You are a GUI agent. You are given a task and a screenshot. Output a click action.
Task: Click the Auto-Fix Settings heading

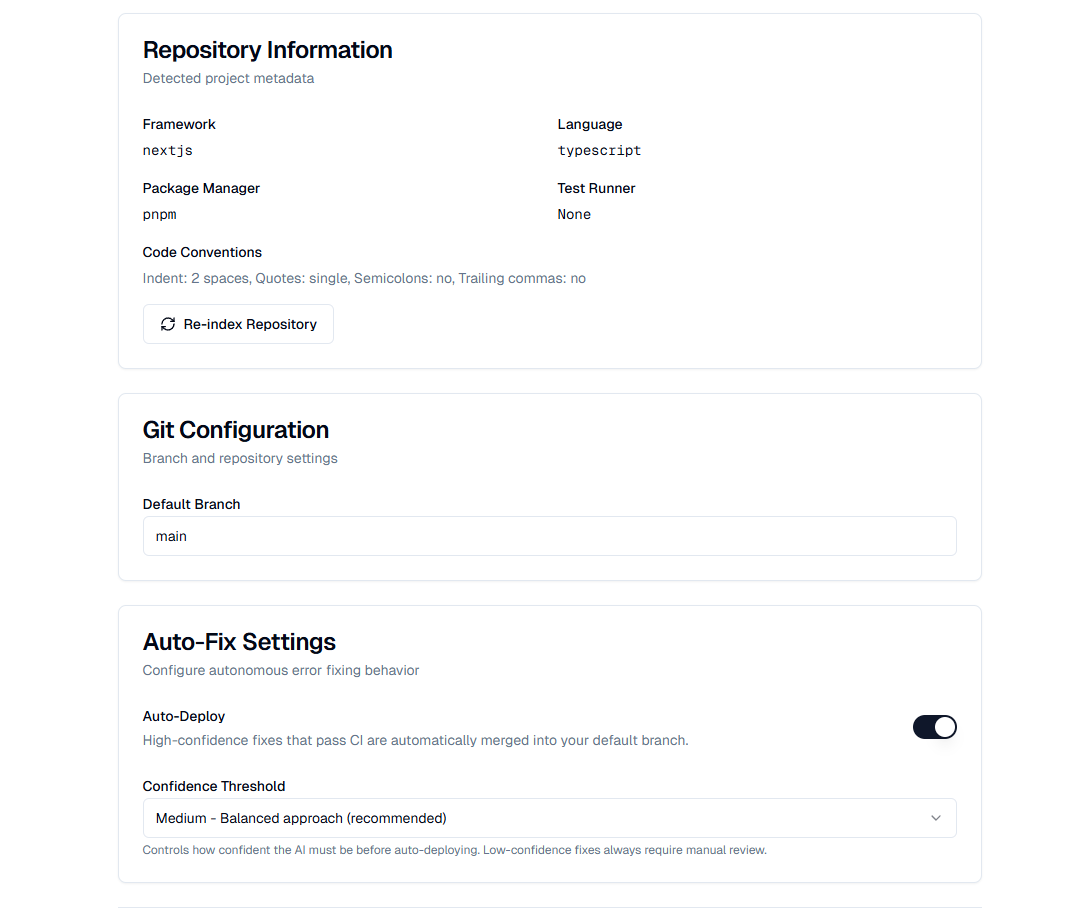[239, 642]
